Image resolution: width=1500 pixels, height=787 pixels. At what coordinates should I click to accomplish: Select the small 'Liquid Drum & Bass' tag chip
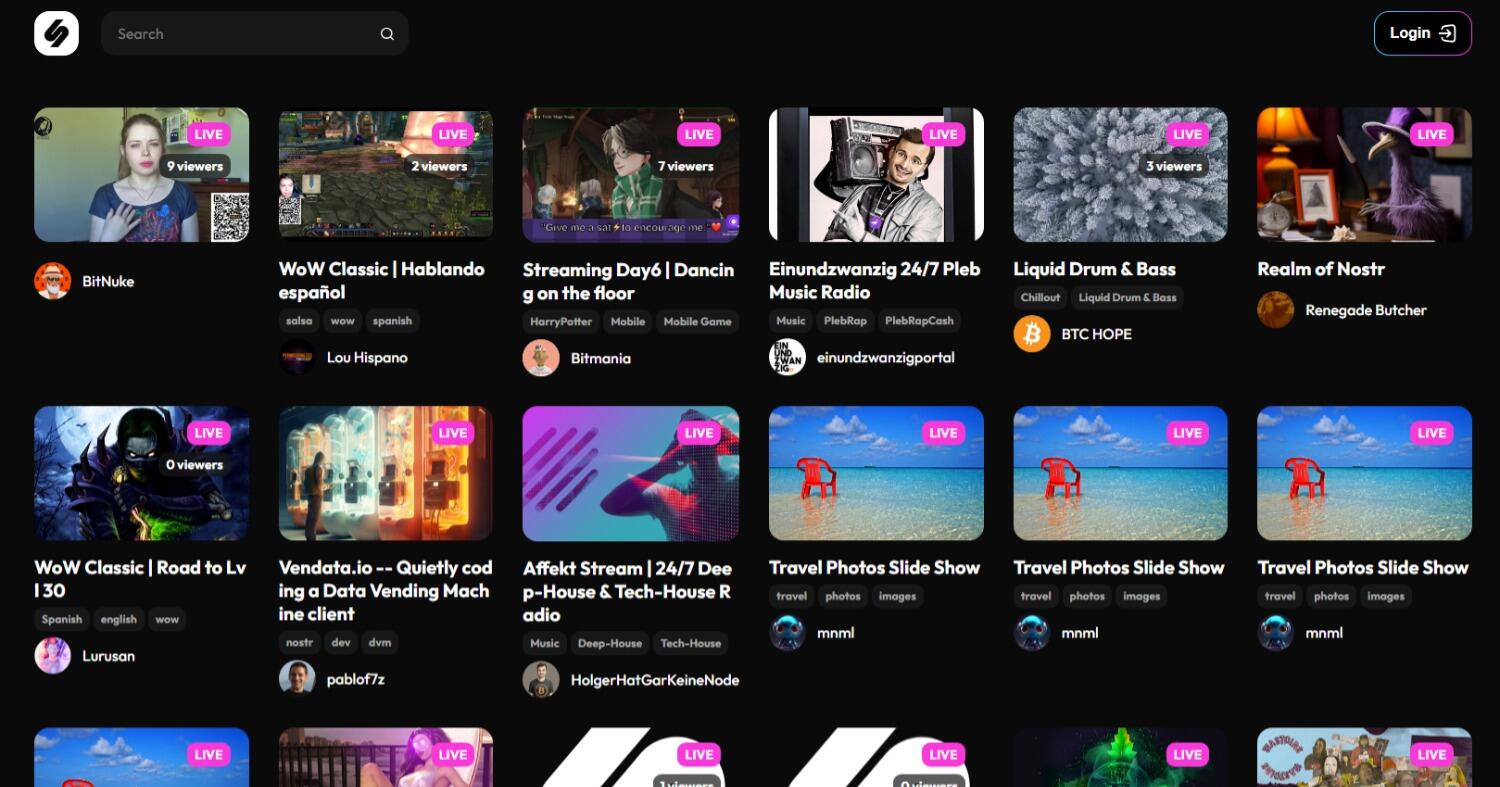click(1128, 297)
